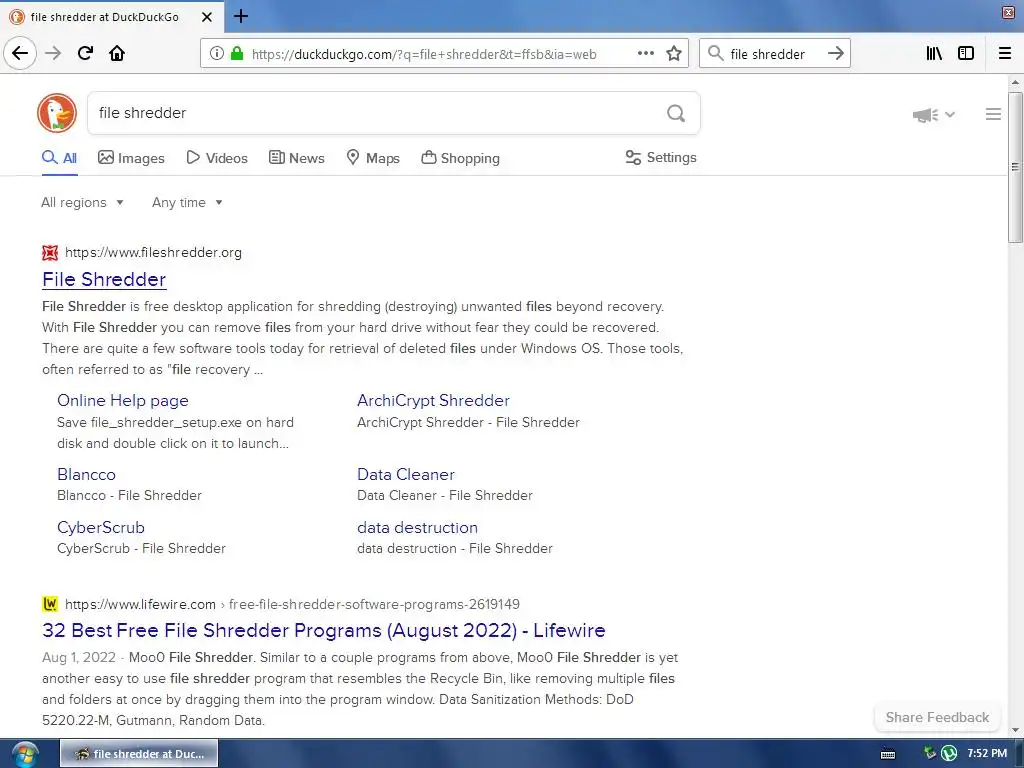Screen dimensions: 1024x768
Task: Open the megaphone spread menu
Action: tap(933, 115)
